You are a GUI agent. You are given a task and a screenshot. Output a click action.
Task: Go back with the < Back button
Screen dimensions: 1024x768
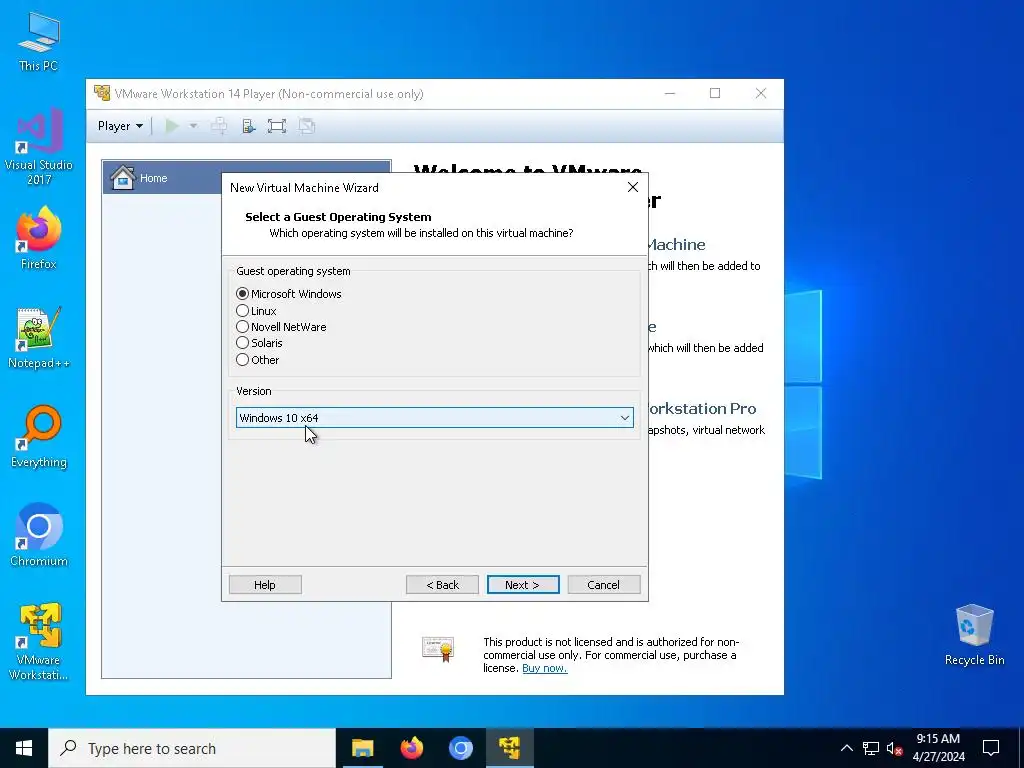(x=442, y=584)
